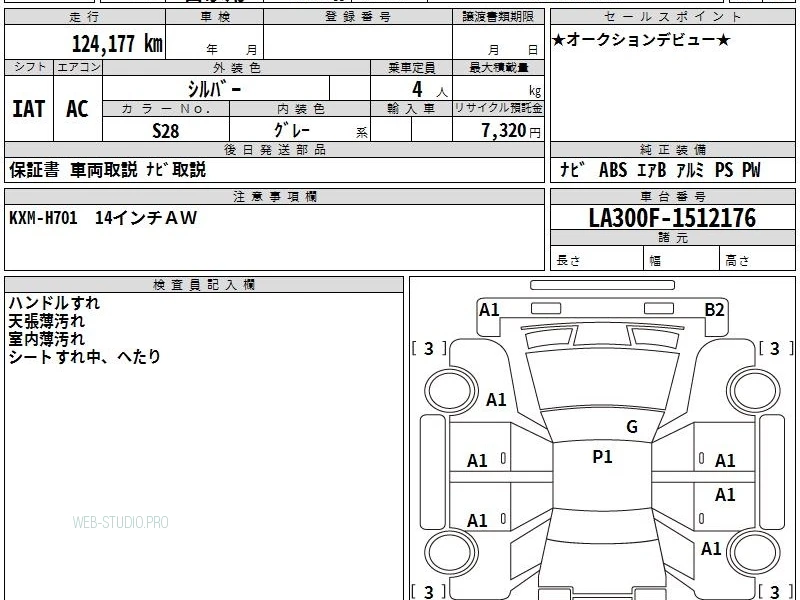Screen dimensions: 800x600
Task: Click the カラーNo. header
Action: (166, 109)
